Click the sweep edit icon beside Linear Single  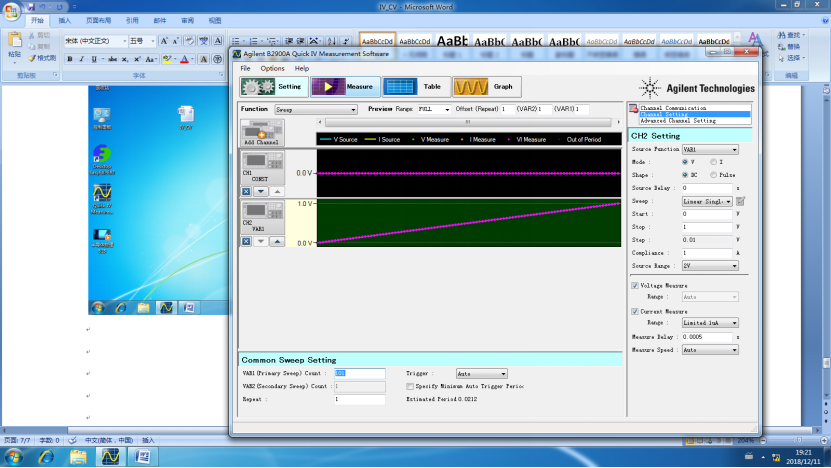click(740, 201)
